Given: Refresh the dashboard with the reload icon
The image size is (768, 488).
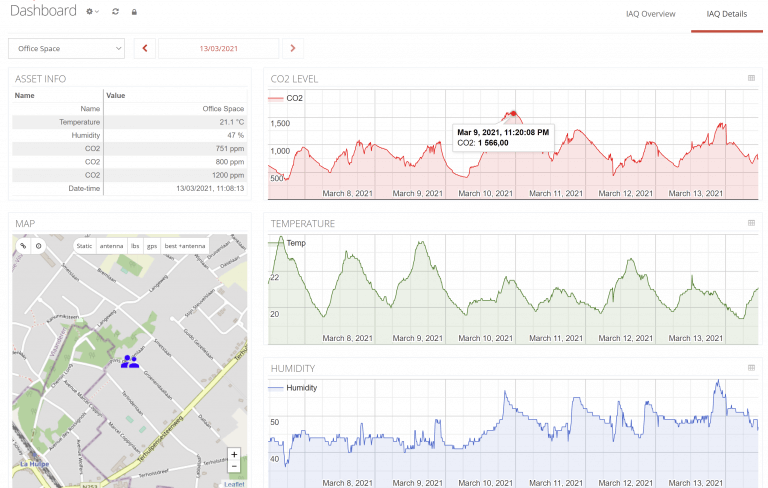Looking at the screenshot, I should pyautogui.click(x=116, y=11).
